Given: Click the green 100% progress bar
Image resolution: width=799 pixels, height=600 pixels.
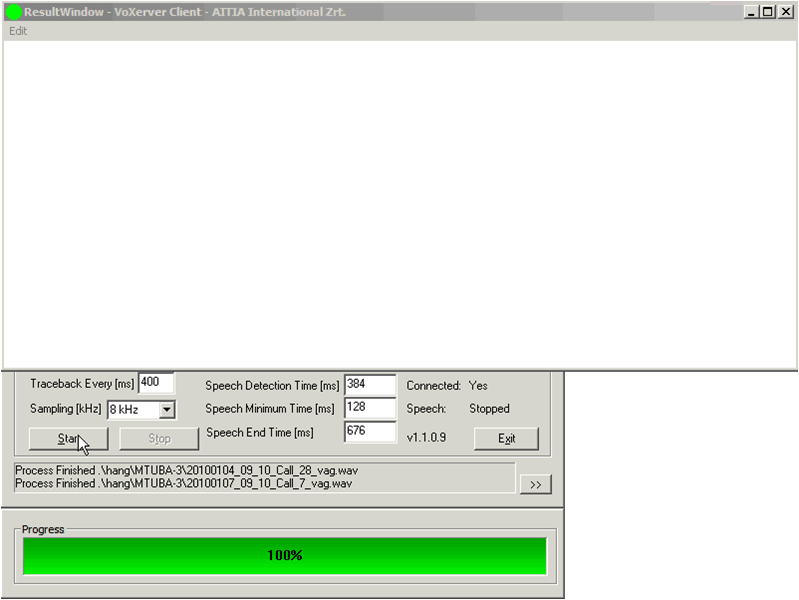Looking at the screenshot, I should [x=284, y=555].
